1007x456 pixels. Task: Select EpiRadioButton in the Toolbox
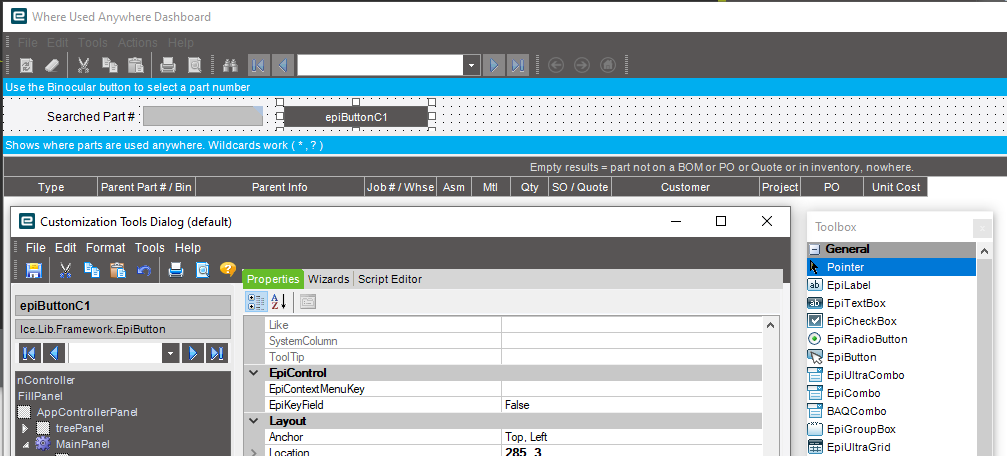pos(891,339)
